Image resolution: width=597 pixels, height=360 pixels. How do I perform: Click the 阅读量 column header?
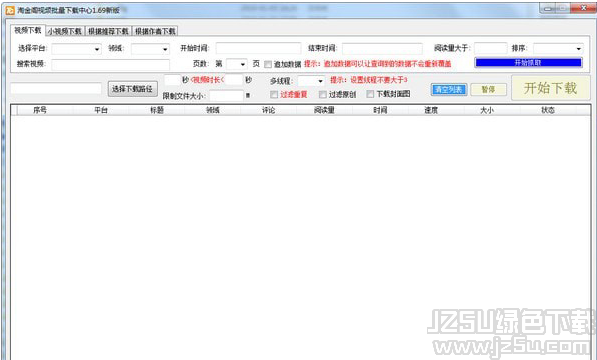(324, 110)
